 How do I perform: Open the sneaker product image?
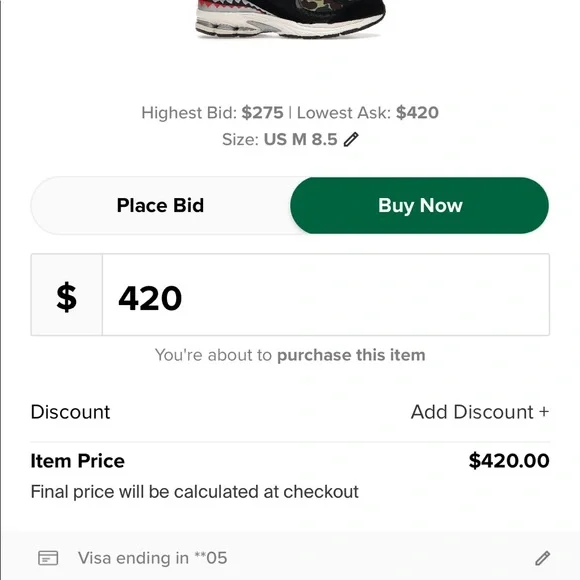[x=290, y=19]
